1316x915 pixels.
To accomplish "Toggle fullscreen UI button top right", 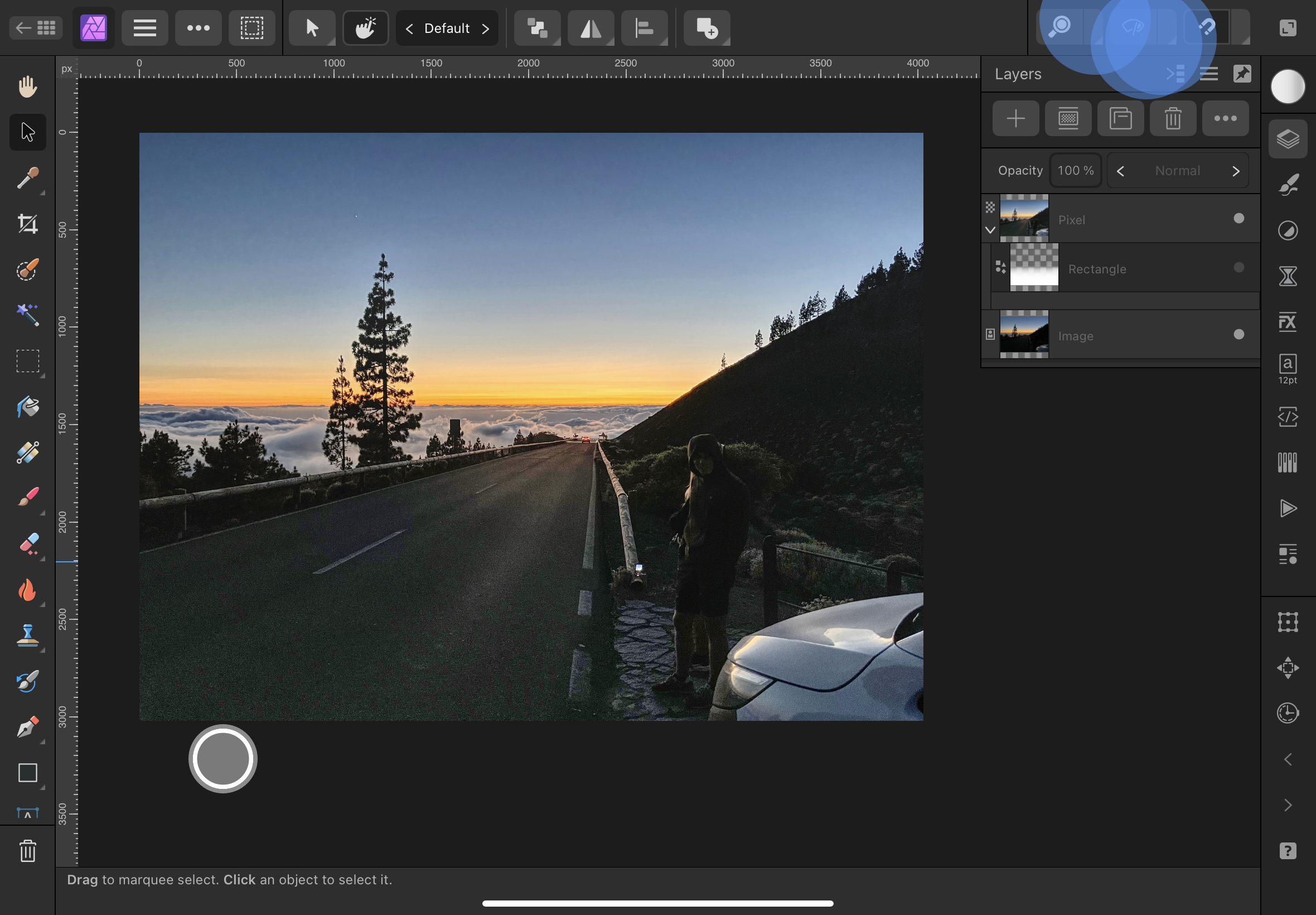I will pos(1288,27).
